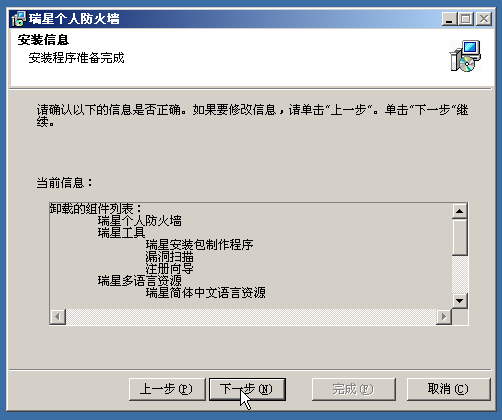The image size is (502, 420).
Task: Click the title bar installer icon
Action: coord(19,19)
